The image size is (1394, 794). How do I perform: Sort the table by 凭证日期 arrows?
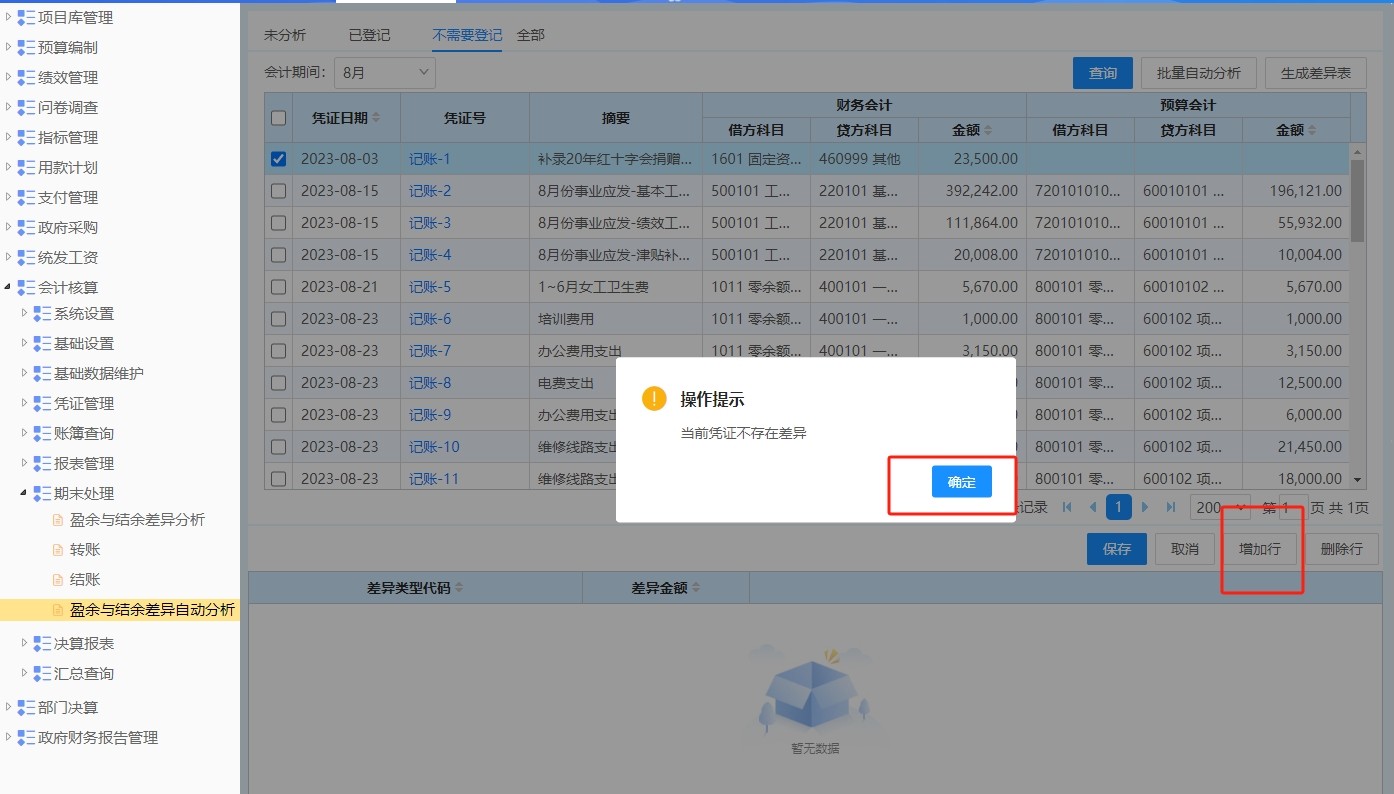(376, 118)
